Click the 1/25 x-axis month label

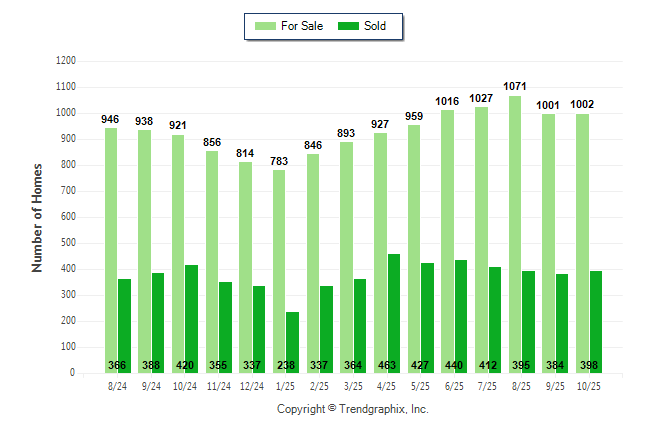286,386
